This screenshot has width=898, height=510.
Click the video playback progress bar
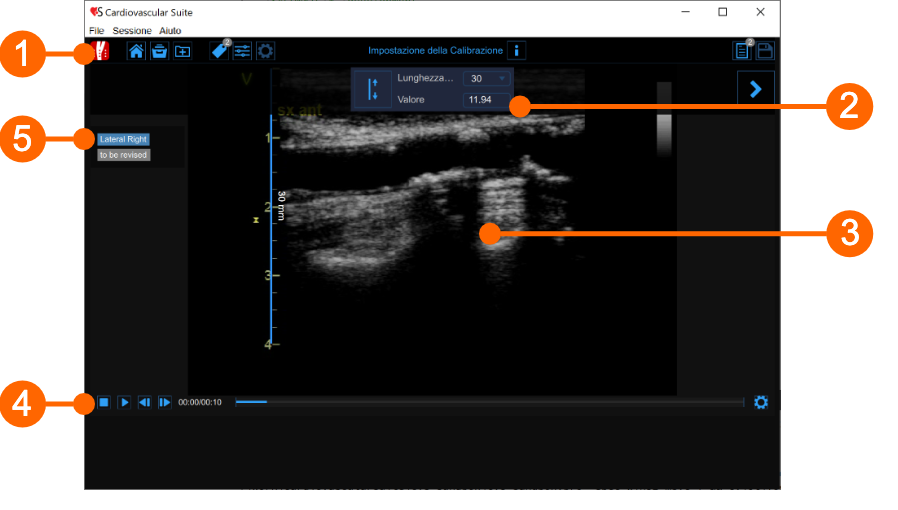click(x=490, y=402)
